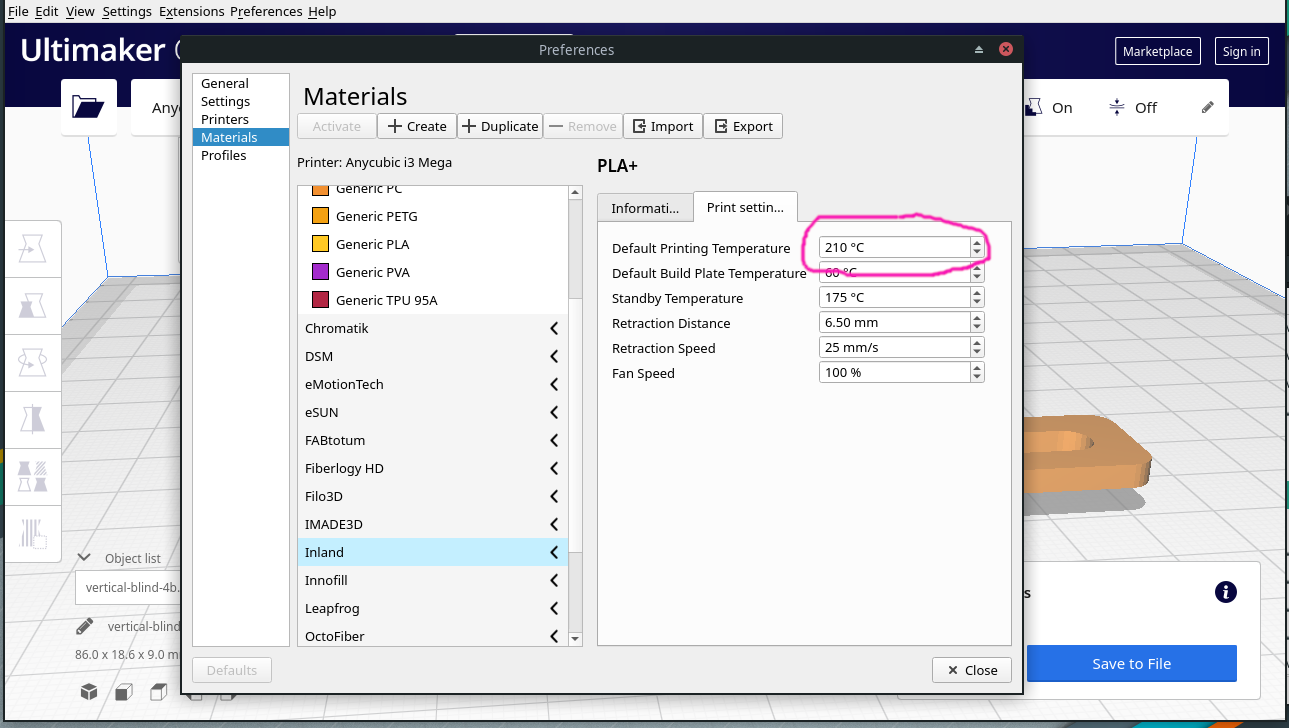
Task: Select the Scale tool in left toolbar
Action: [33, 306]
